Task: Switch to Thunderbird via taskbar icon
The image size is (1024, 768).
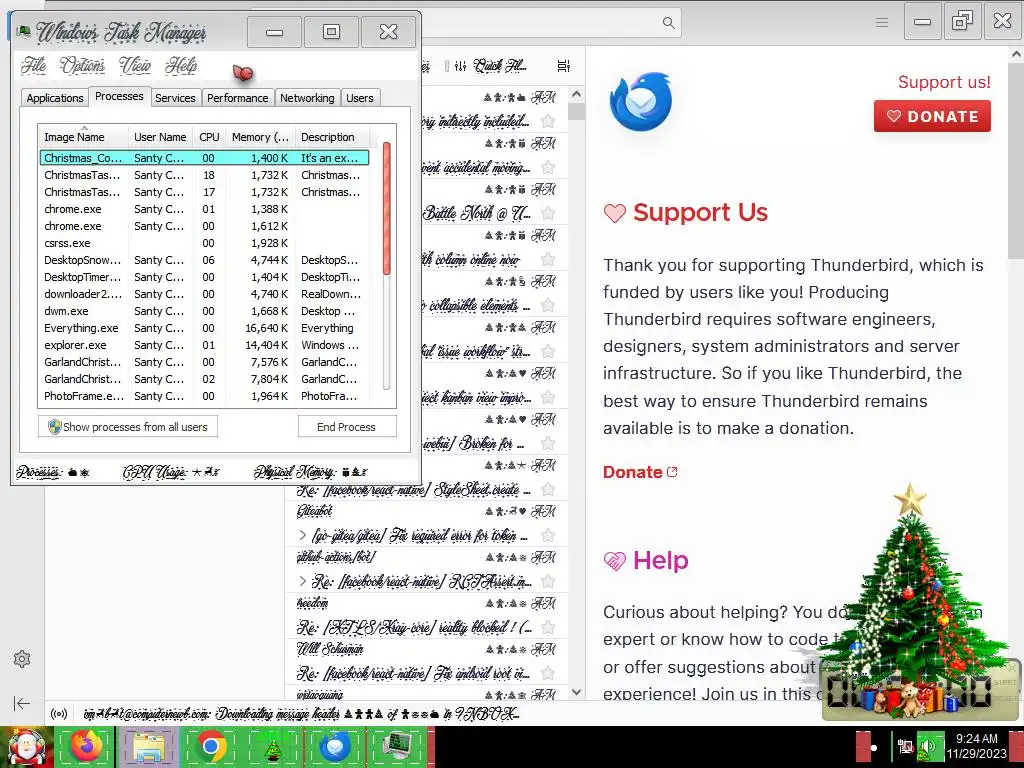Action: click(335, 746)
